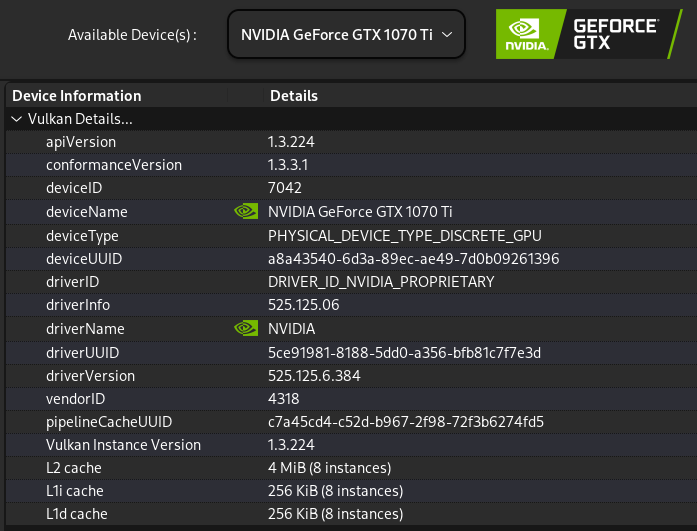The width and height of the screenshot is (697, 531).
Task: Select the L1d cache row label
Action: [76, 515]
